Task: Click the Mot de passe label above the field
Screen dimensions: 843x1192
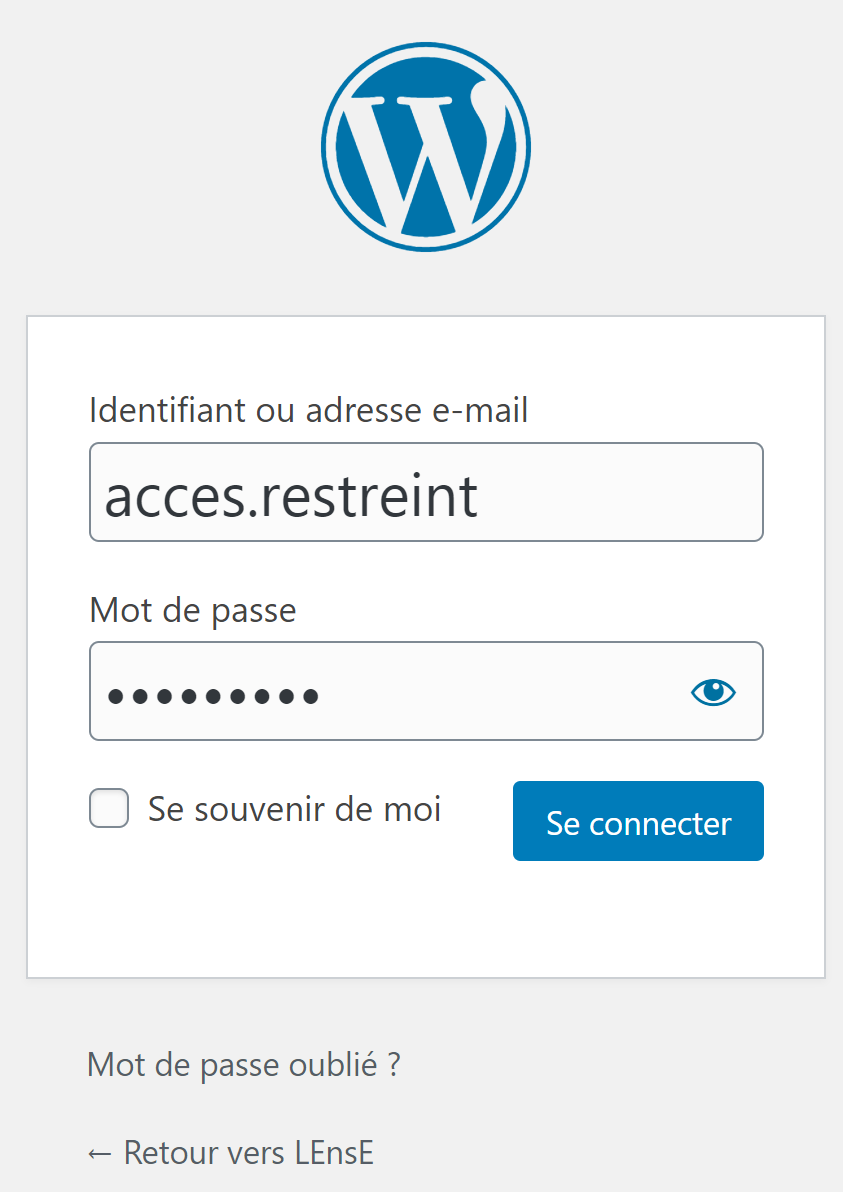Action: pos(192,610)
